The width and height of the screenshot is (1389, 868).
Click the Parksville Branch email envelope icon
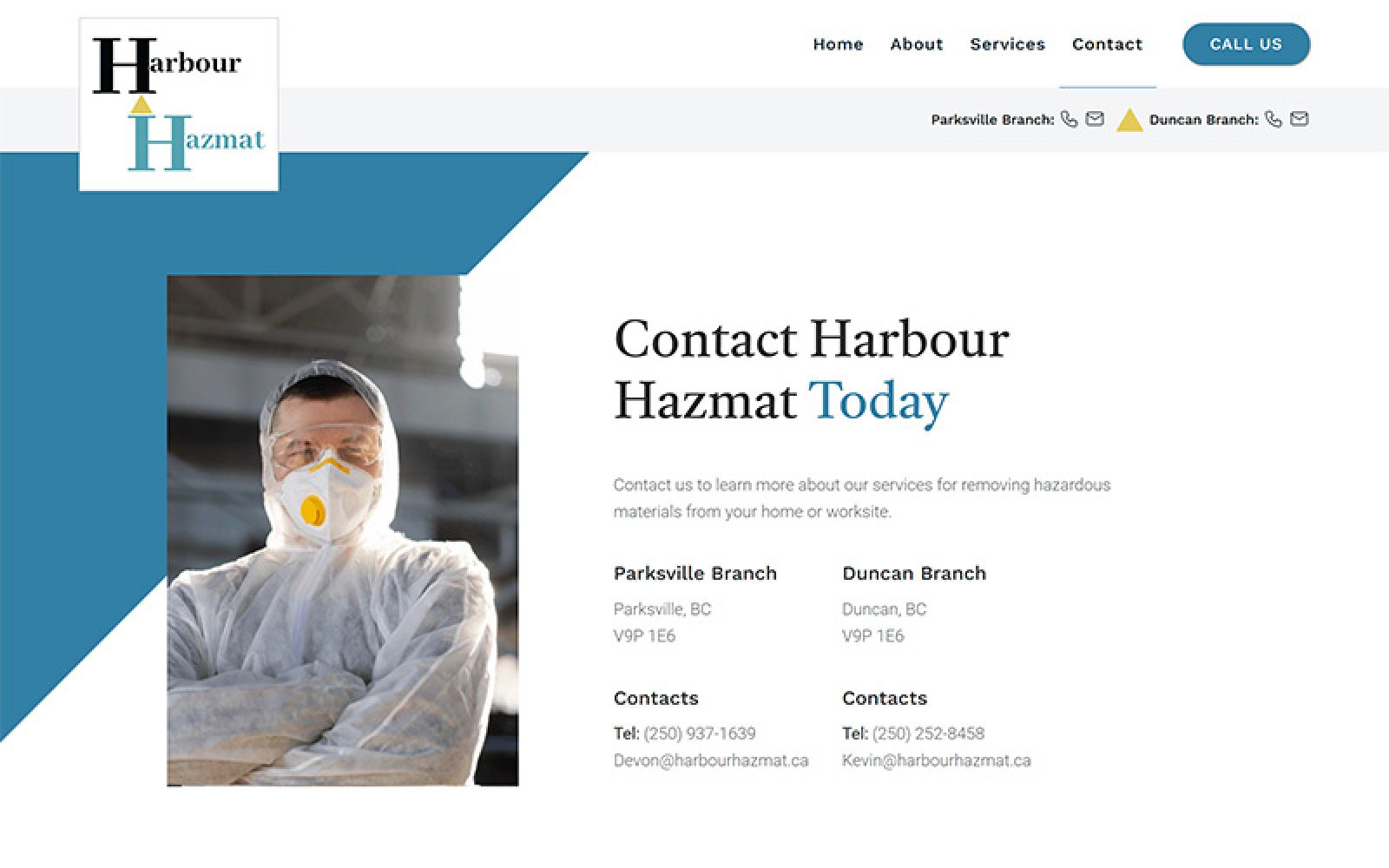(1095, 119)
